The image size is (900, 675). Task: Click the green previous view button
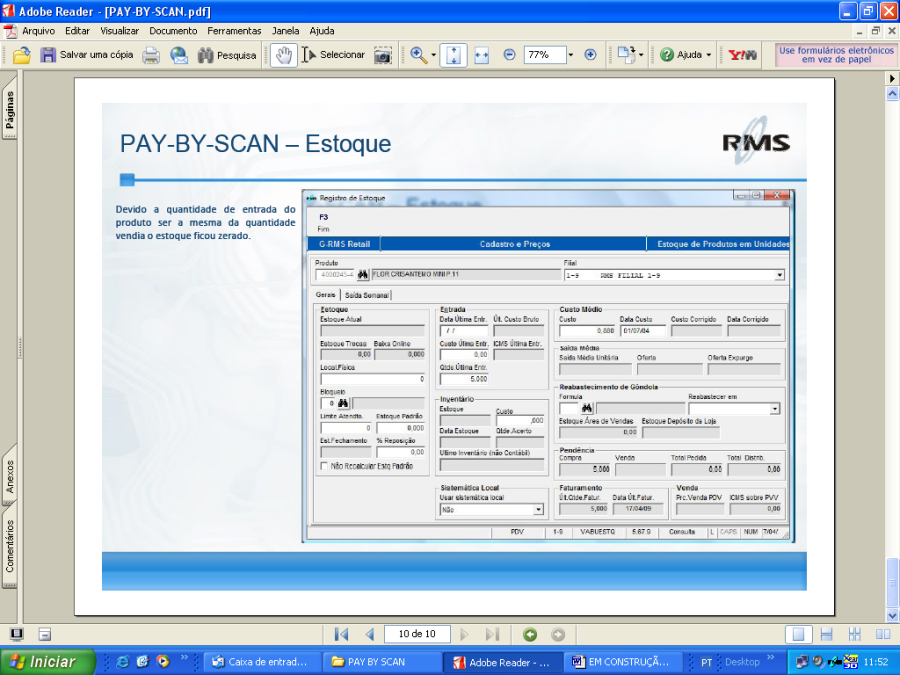click(530, 634)
